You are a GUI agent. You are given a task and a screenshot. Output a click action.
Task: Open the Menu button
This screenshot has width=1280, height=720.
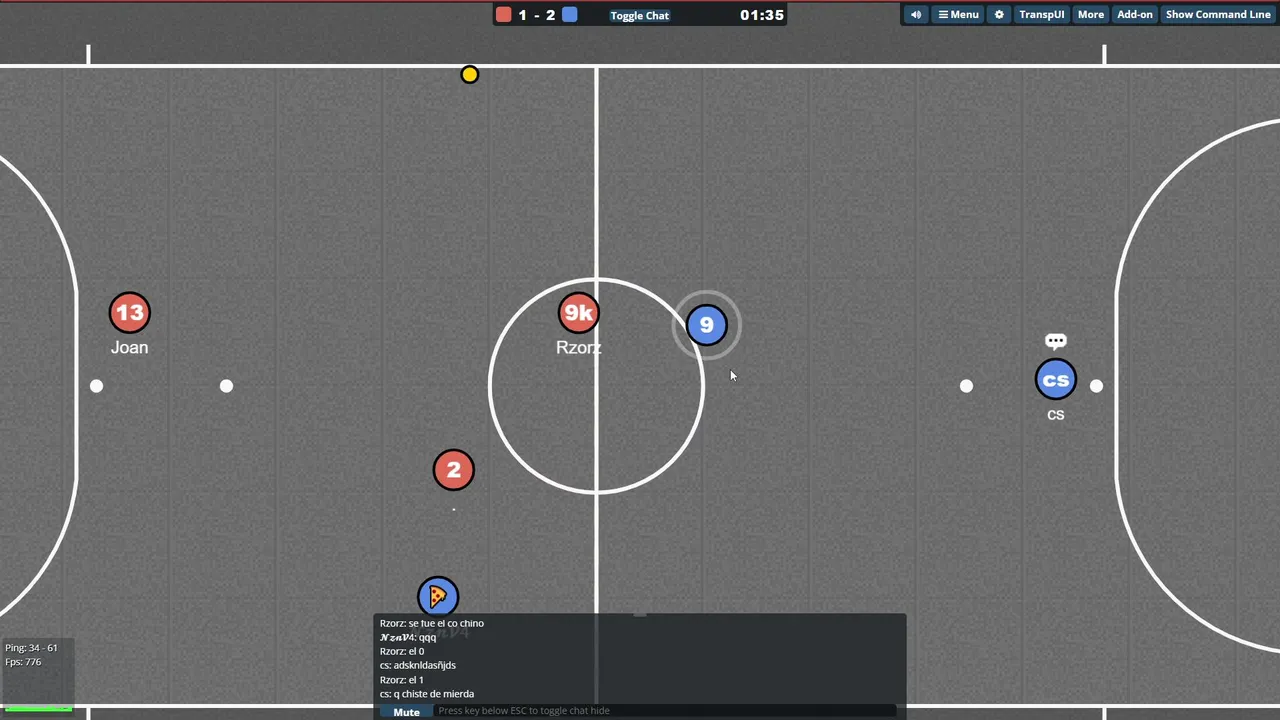coord(958,14)
